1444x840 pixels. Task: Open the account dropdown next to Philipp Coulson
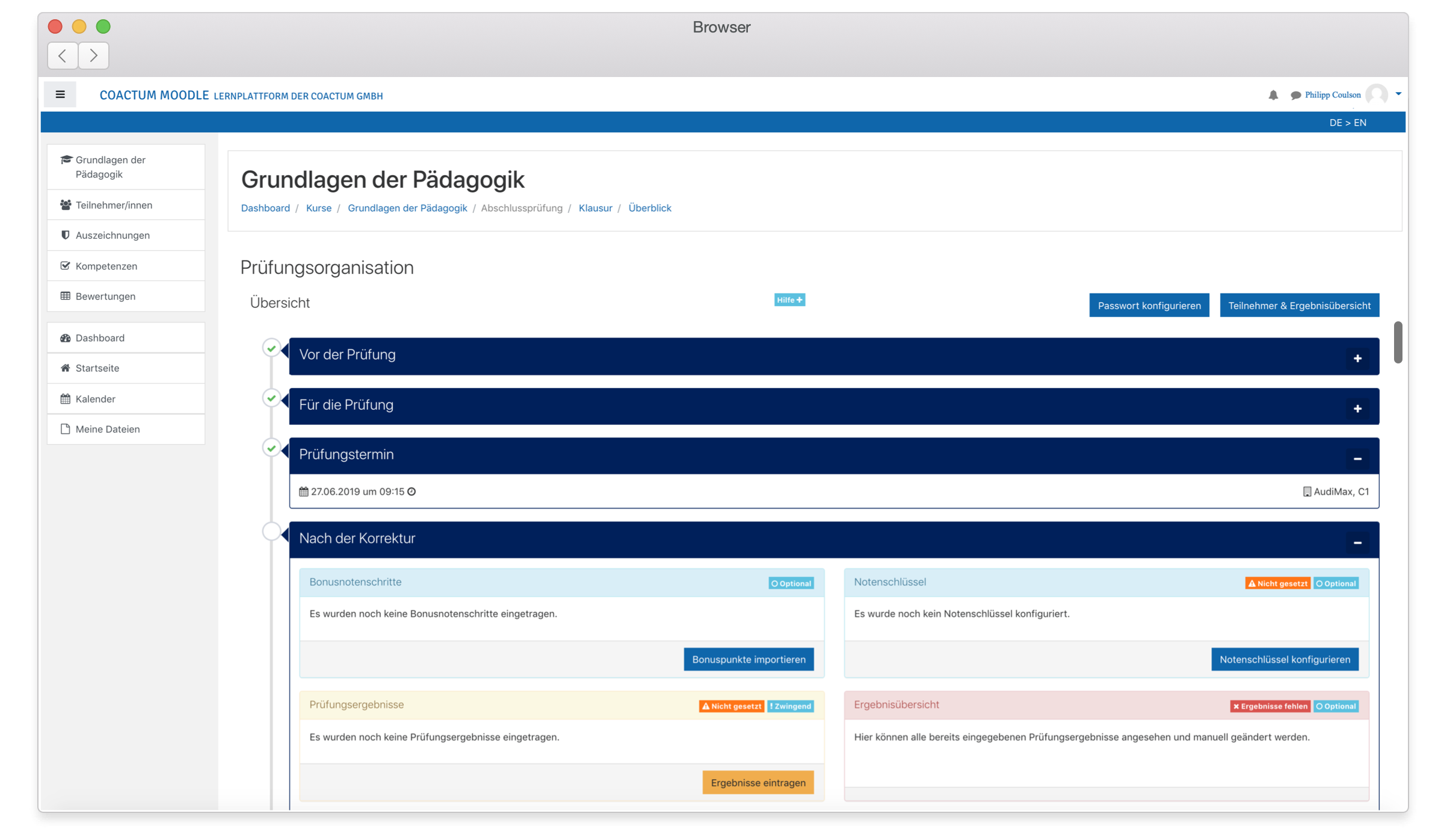pyautogui.click(x=1398, y=94)
